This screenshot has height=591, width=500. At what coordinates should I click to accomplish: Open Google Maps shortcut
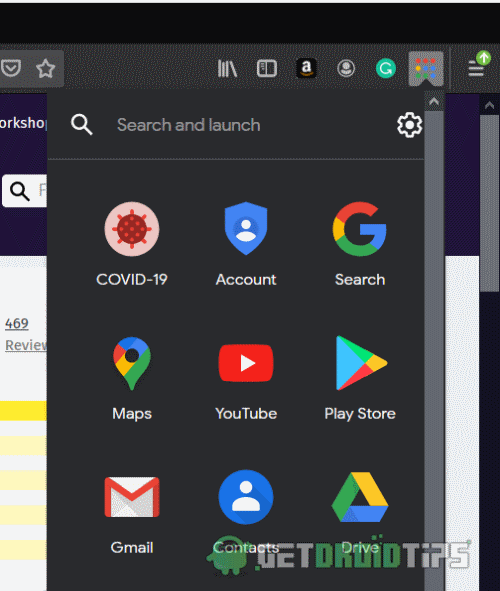point(131,378)
